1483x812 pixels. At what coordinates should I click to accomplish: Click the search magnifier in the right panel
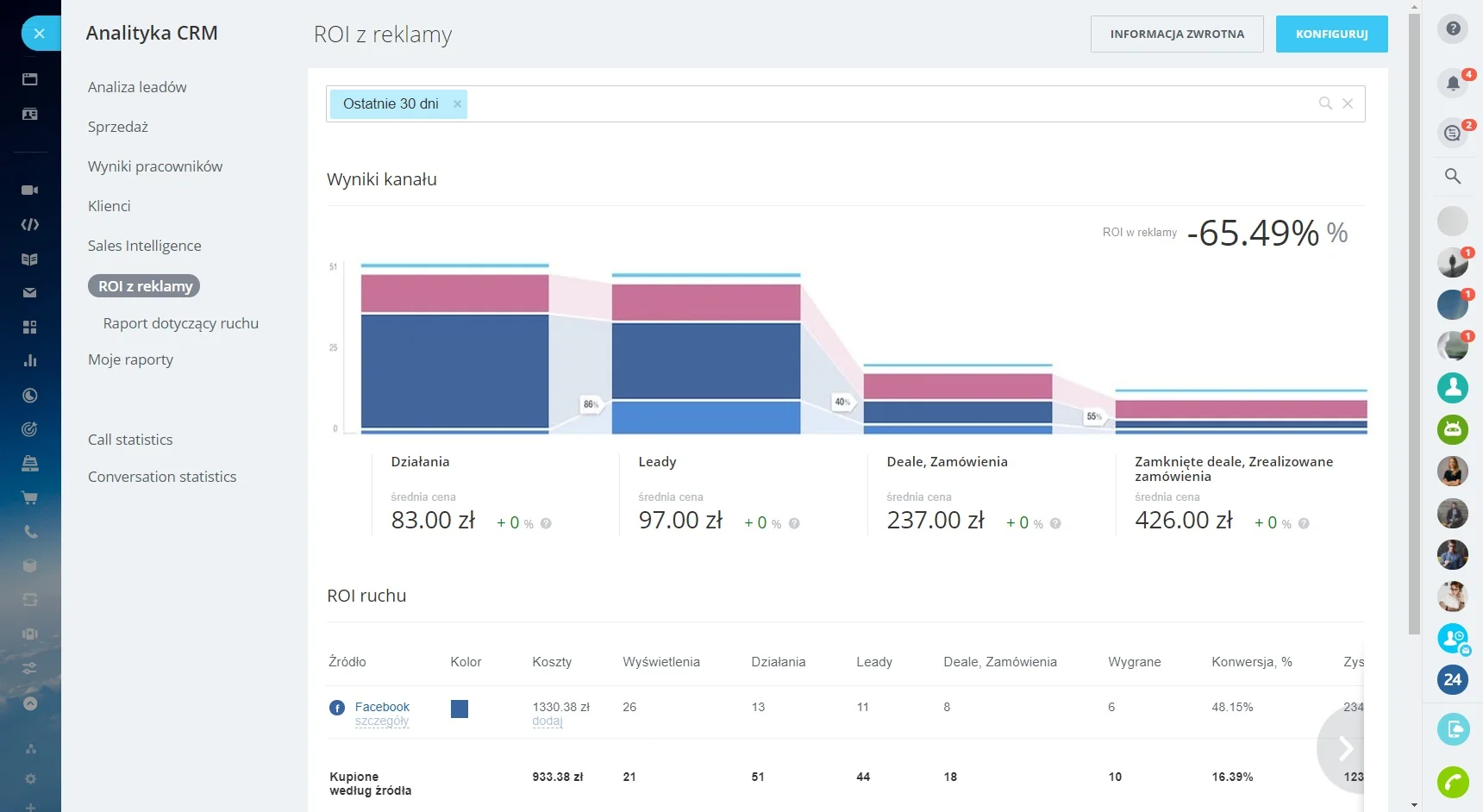coord(1453,176)
